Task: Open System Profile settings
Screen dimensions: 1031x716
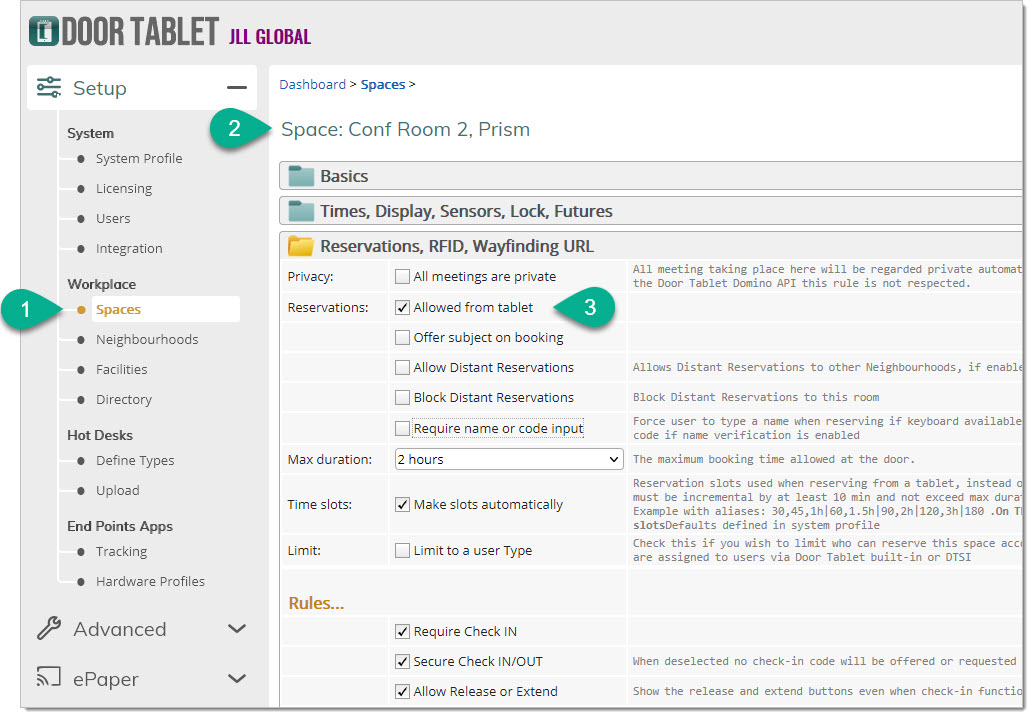Action: pos(139,159)
